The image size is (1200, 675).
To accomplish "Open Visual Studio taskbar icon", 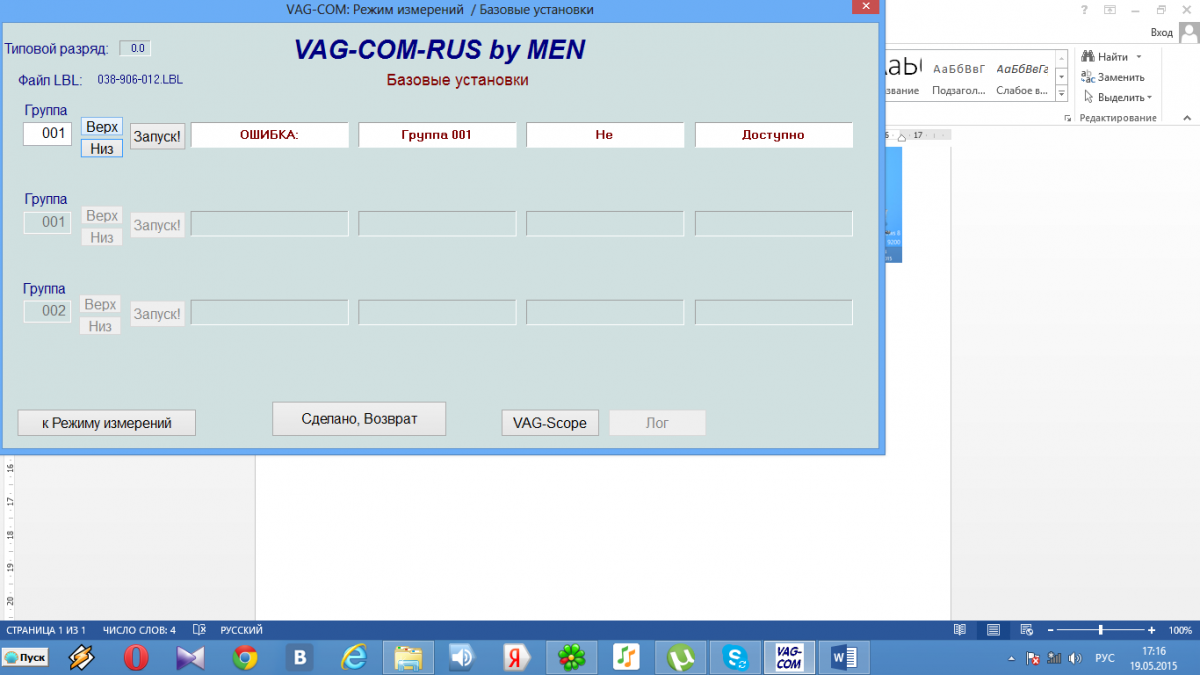I will coord(190,657).
